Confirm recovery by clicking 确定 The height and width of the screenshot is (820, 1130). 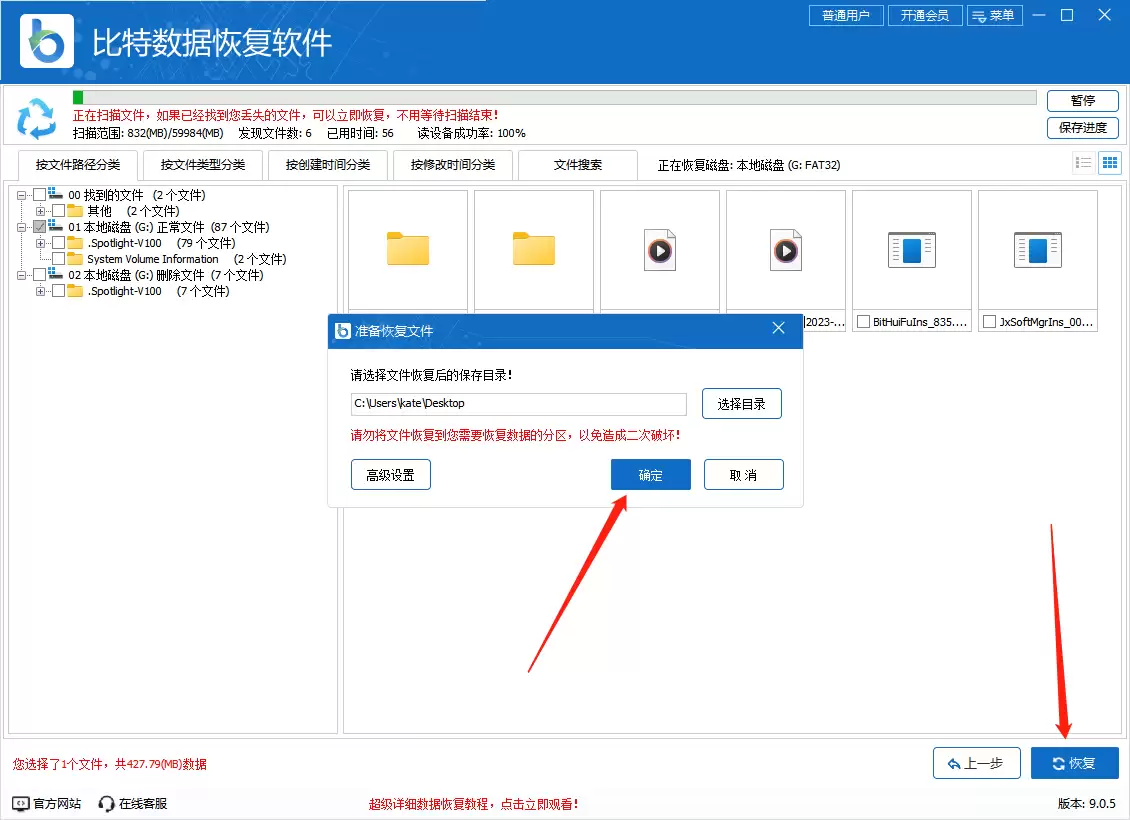tap(650, 474)
